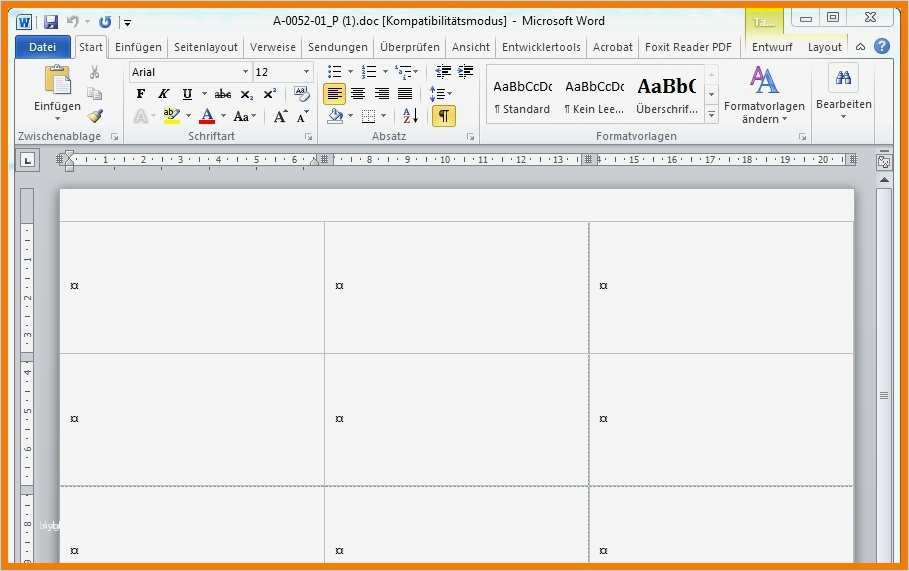This screenshot has width=909, height=571.
Task: Open the font size 12 dropdown
Action: tap(306, 72)
